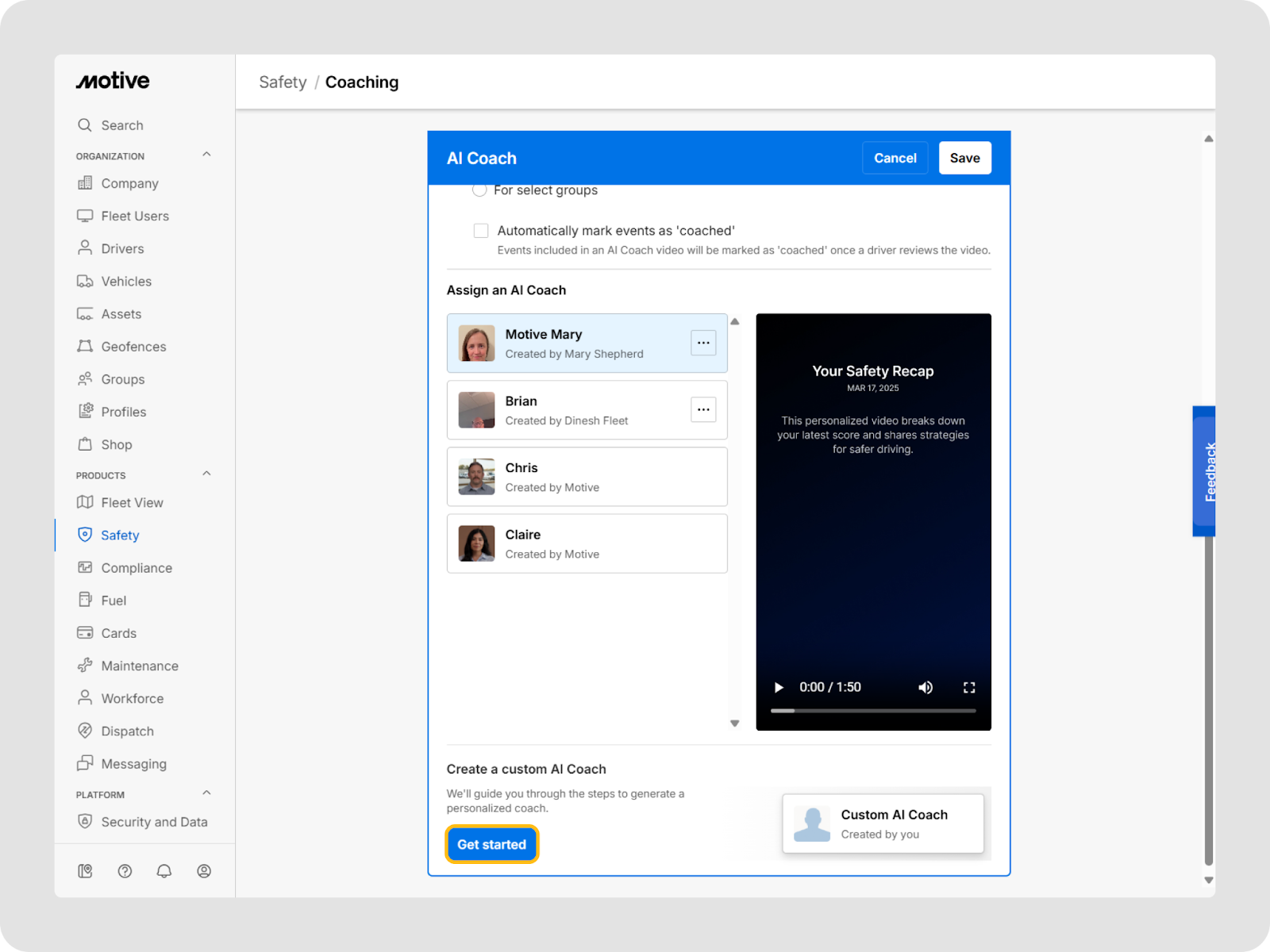Seek on the video progress bar
The width and height of the screenshot is (1270, 952).
pyautogui.click(x=873, y=711)
